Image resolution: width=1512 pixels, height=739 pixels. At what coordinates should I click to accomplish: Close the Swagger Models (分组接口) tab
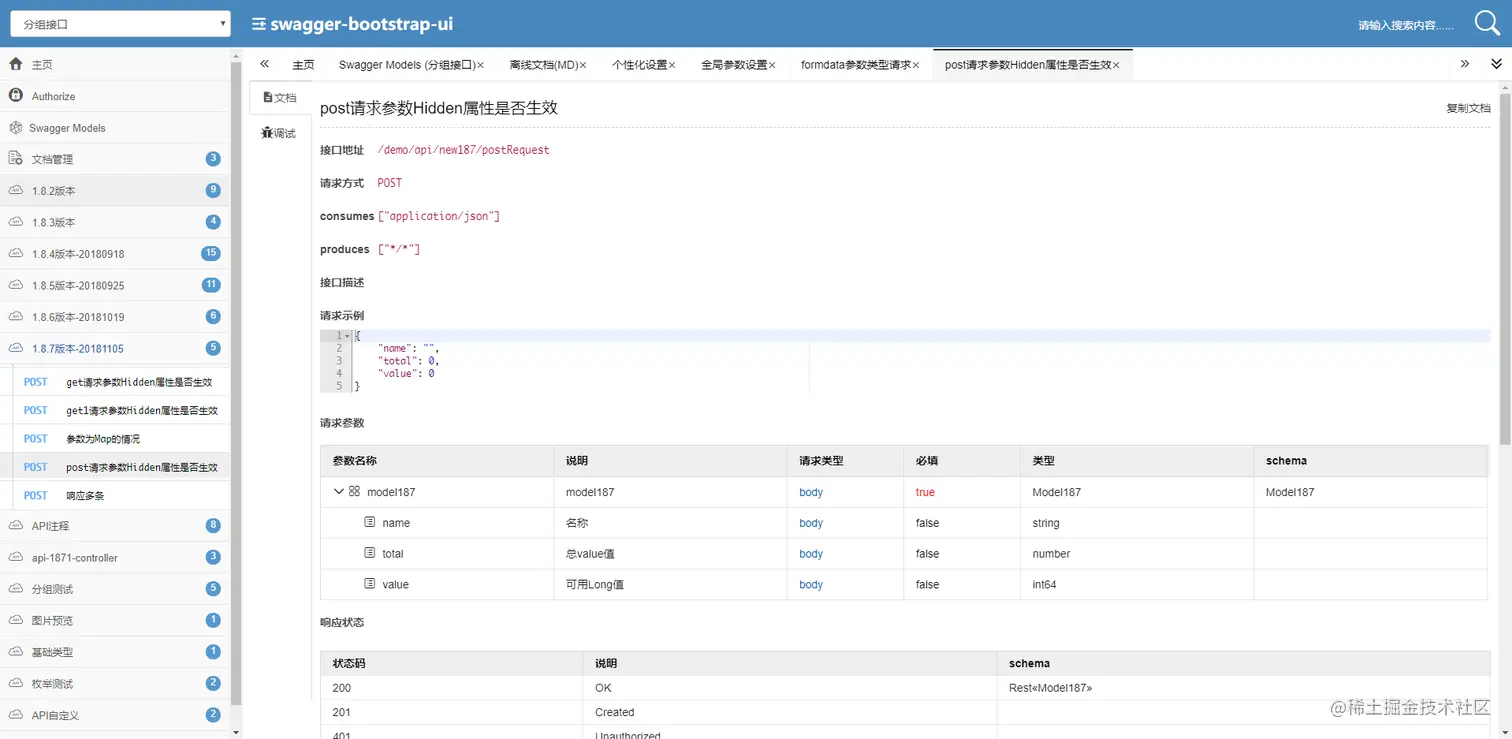point(480,65)
